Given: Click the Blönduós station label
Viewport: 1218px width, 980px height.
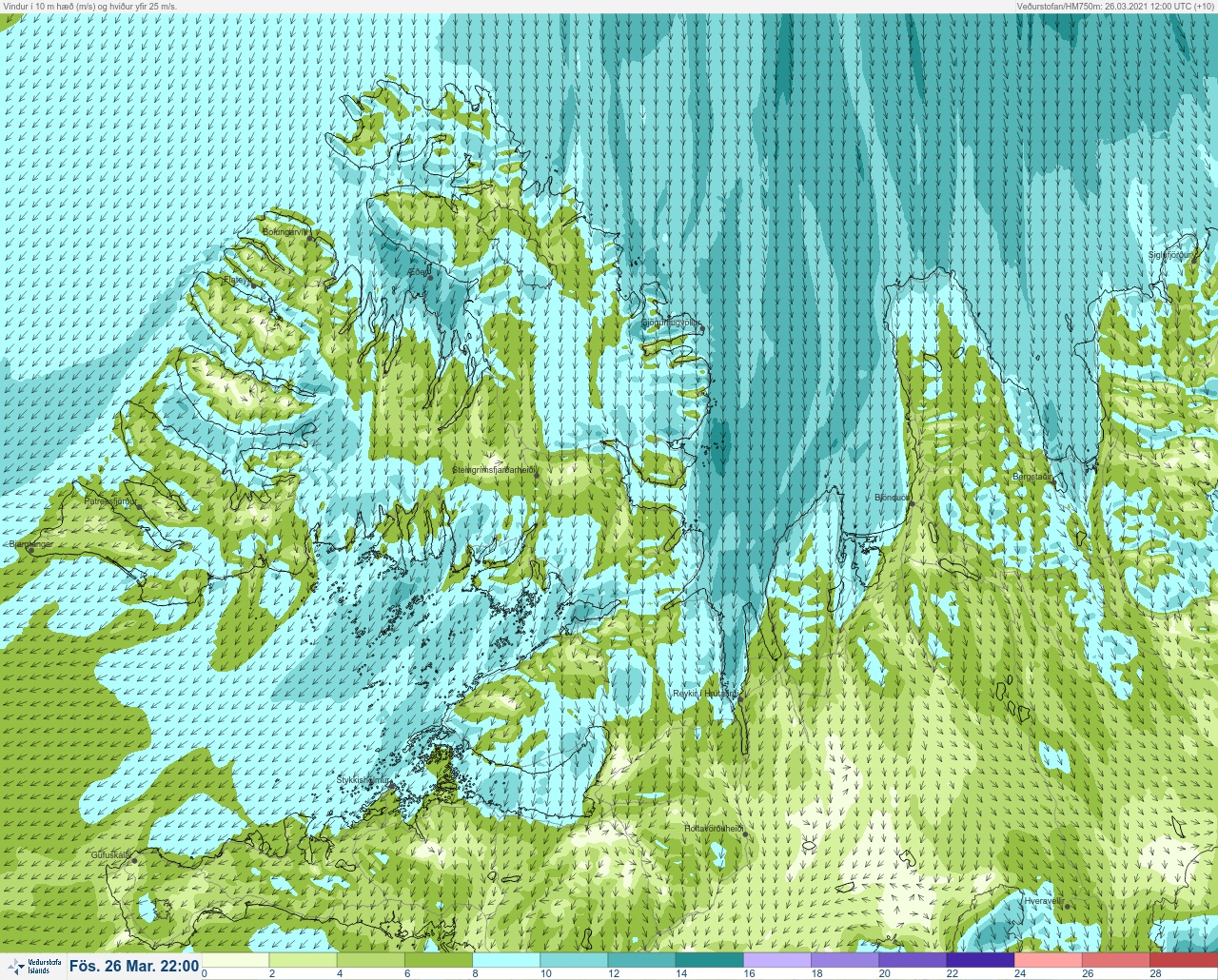Looking at the screenshot, I should 893,498.
